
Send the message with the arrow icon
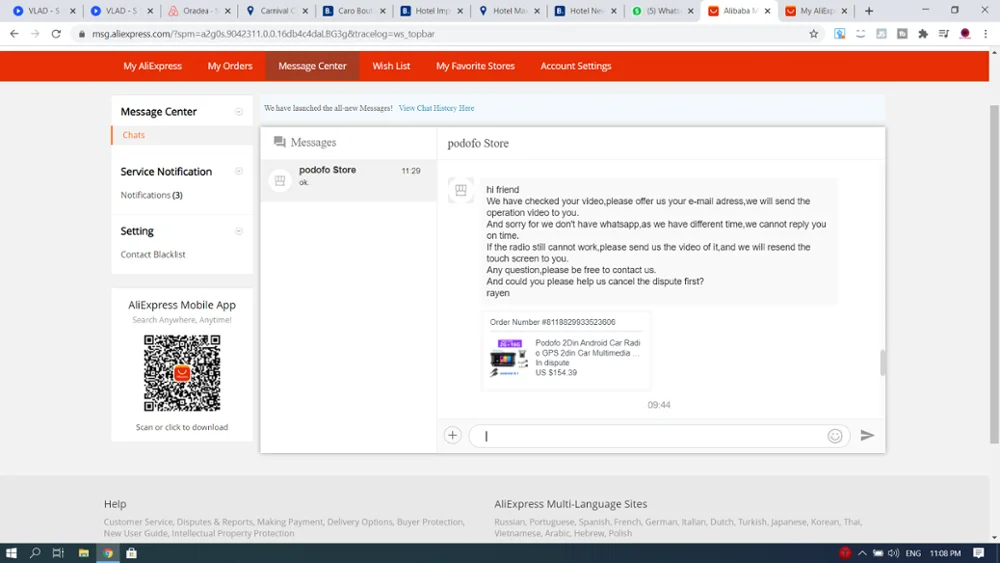tap(867, 435)
